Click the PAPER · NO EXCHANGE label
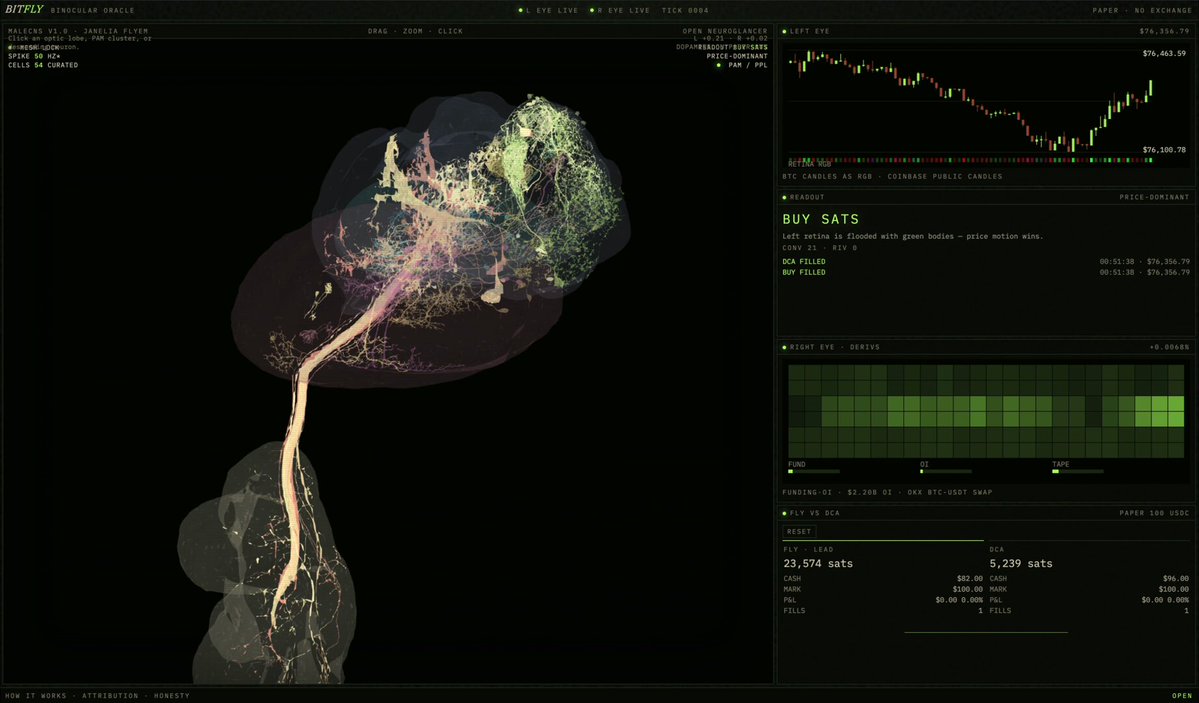1199x703 pixels. pos(1142,11)
